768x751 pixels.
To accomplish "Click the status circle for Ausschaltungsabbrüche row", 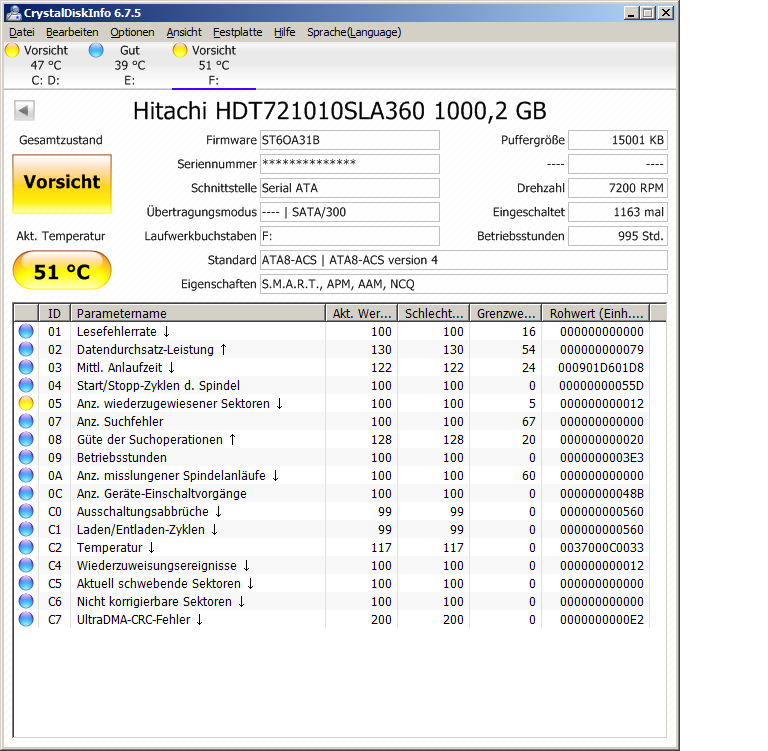I will (x=26, y=511).
